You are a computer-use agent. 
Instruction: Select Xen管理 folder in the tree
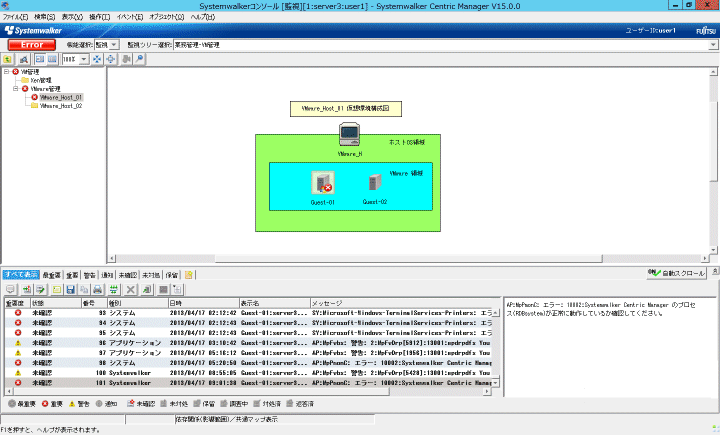pos(41,80)
